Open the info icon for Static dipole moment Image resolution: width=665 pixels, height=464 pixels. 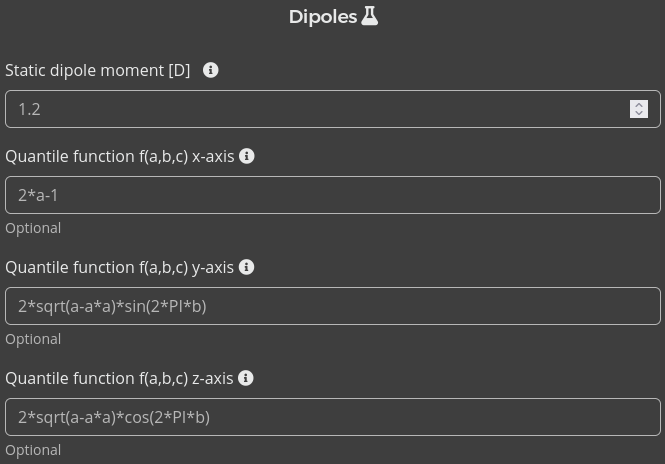click(210, 70)
